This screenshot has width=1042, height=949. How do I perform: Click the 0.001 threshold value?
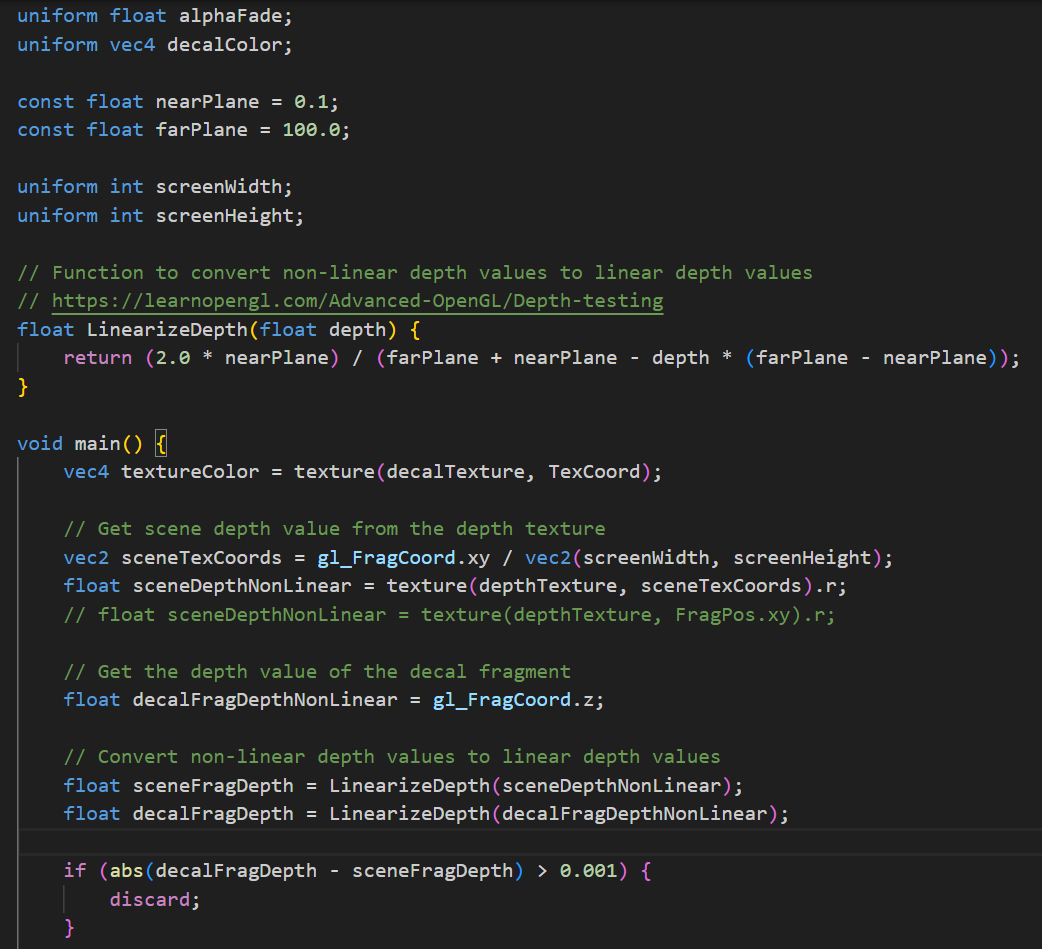[588, 871]
